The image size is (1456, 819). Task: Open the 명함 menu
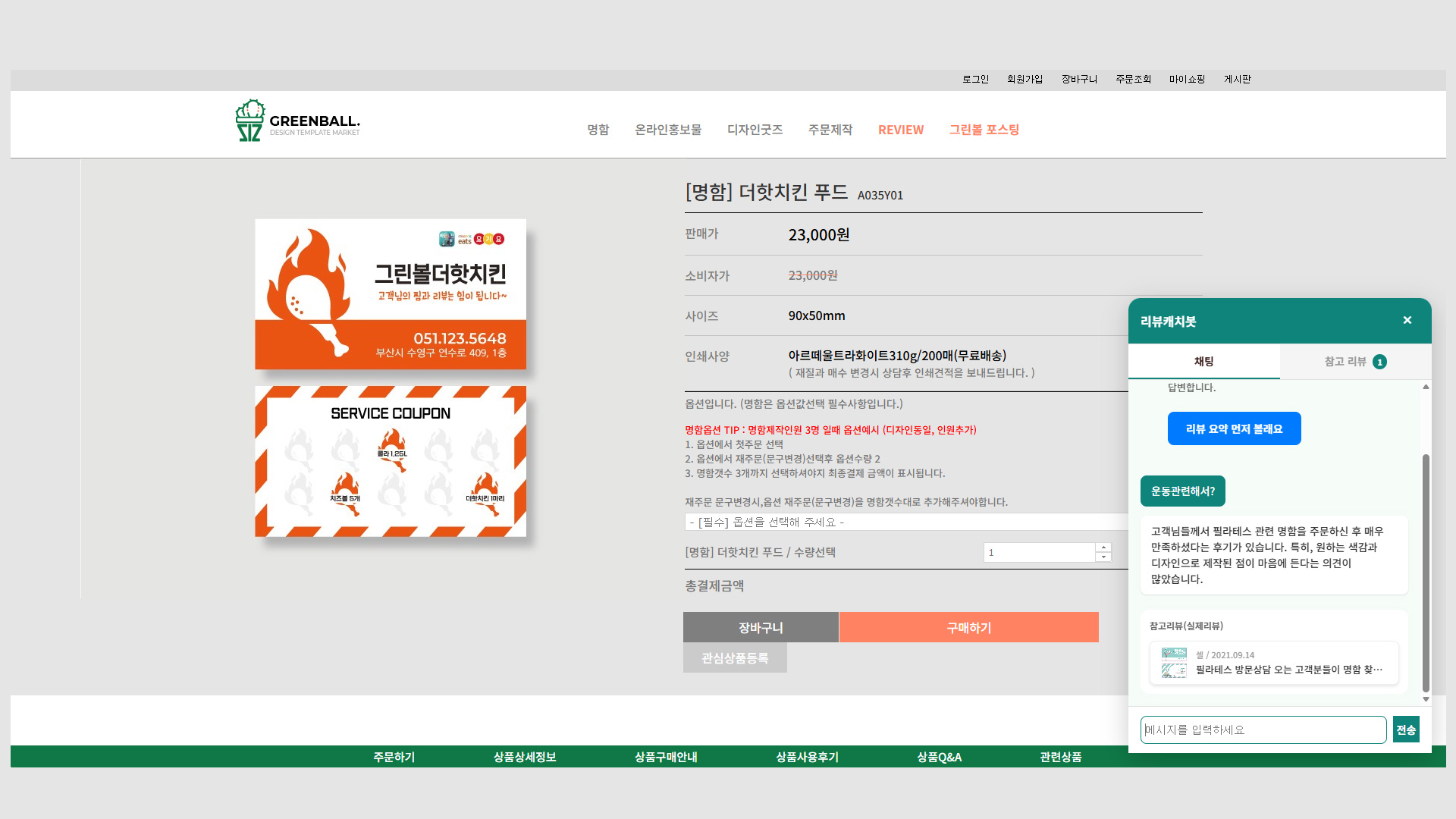click(x=598, y=130)
